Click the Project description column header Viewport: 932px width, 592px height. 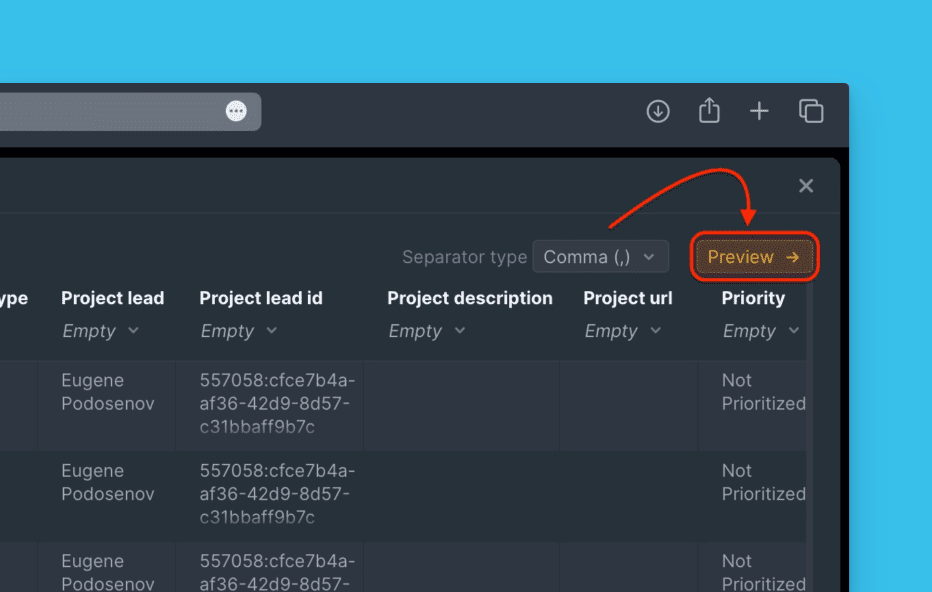click(469, 298)
